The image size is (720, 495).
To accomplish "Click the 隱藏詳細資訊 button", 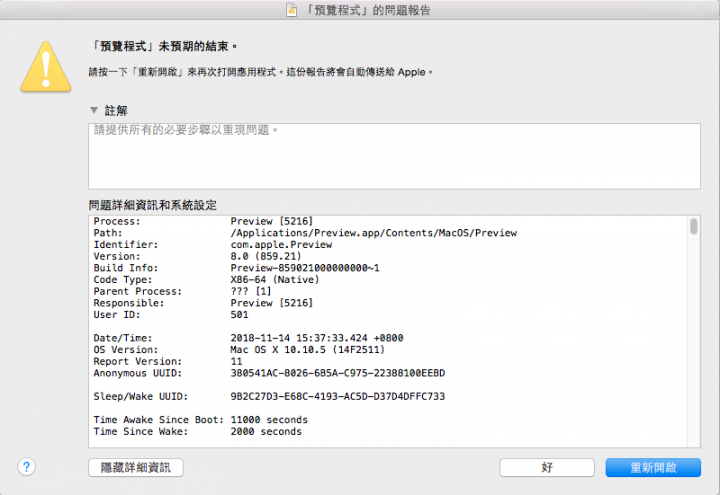I will pos(136,467).
